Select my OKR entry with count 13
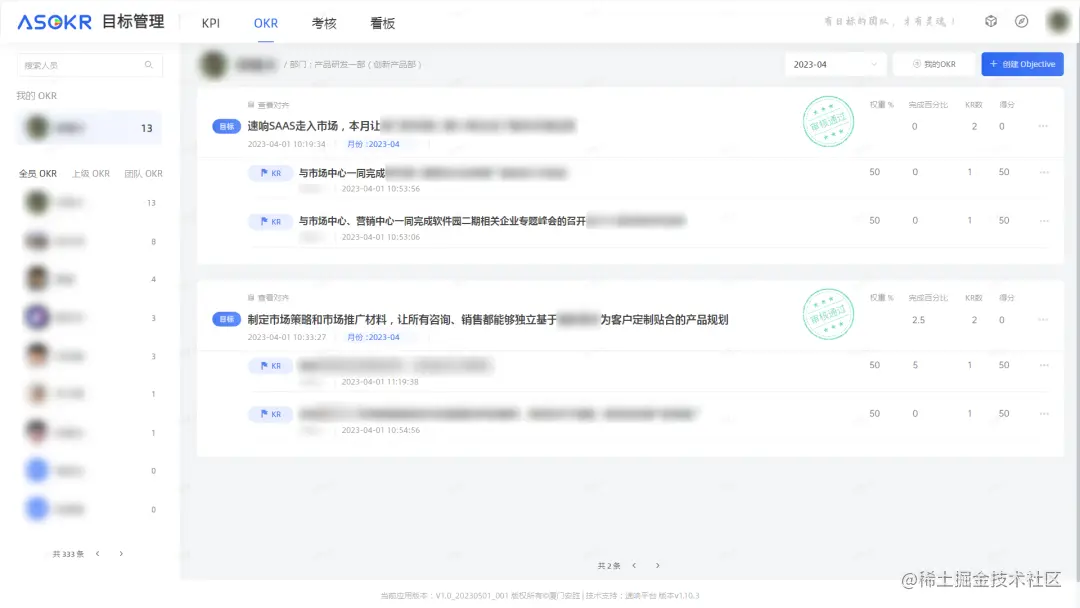 point(90,128)
